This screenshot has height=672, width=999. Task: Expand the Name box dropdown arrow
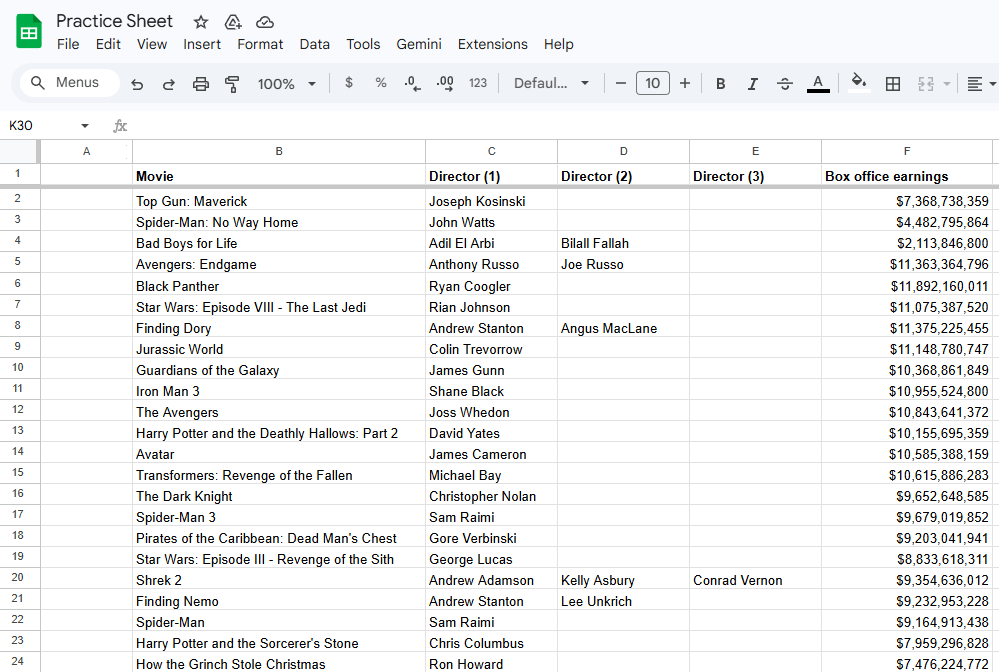[85, 125]
